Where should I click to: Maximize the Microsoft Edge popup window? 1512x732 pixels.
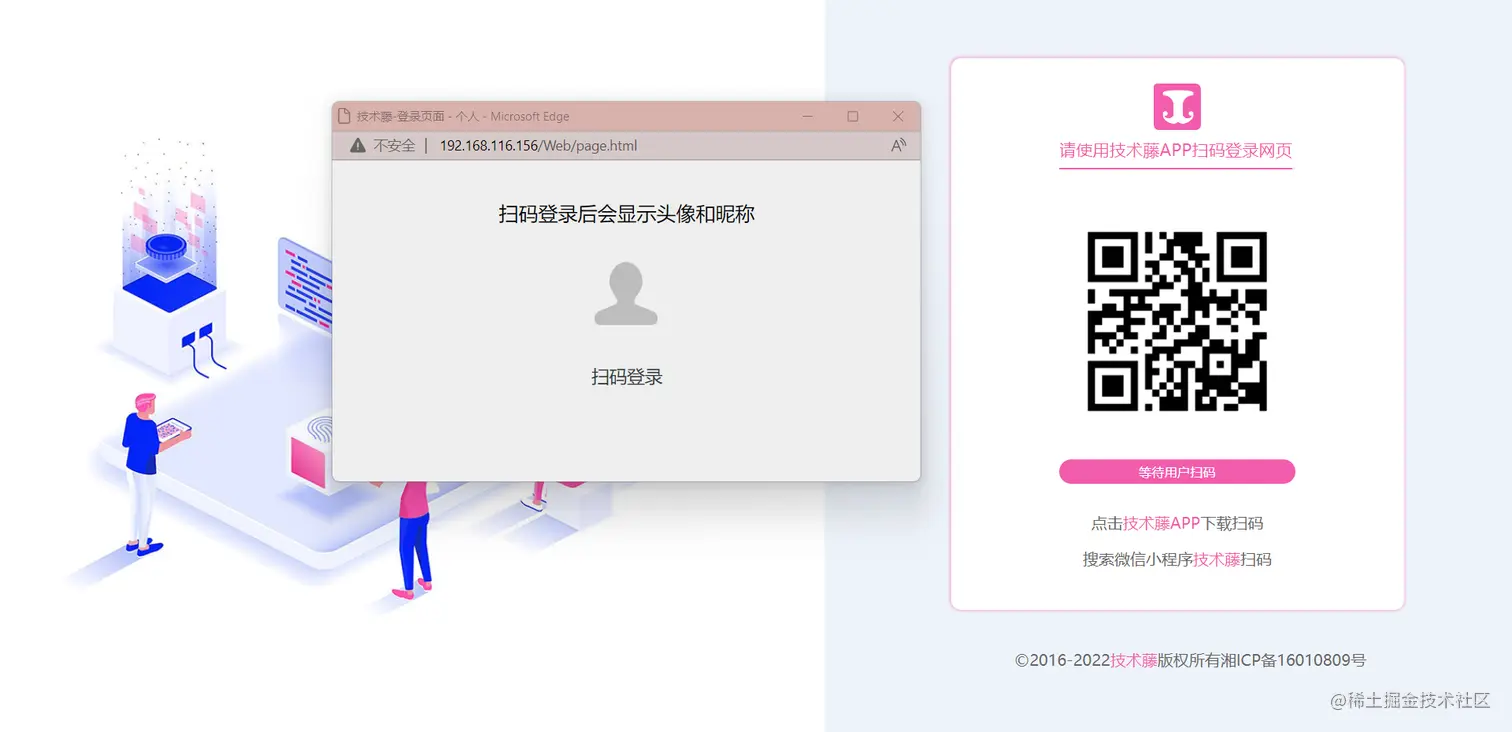coord(853,117)
